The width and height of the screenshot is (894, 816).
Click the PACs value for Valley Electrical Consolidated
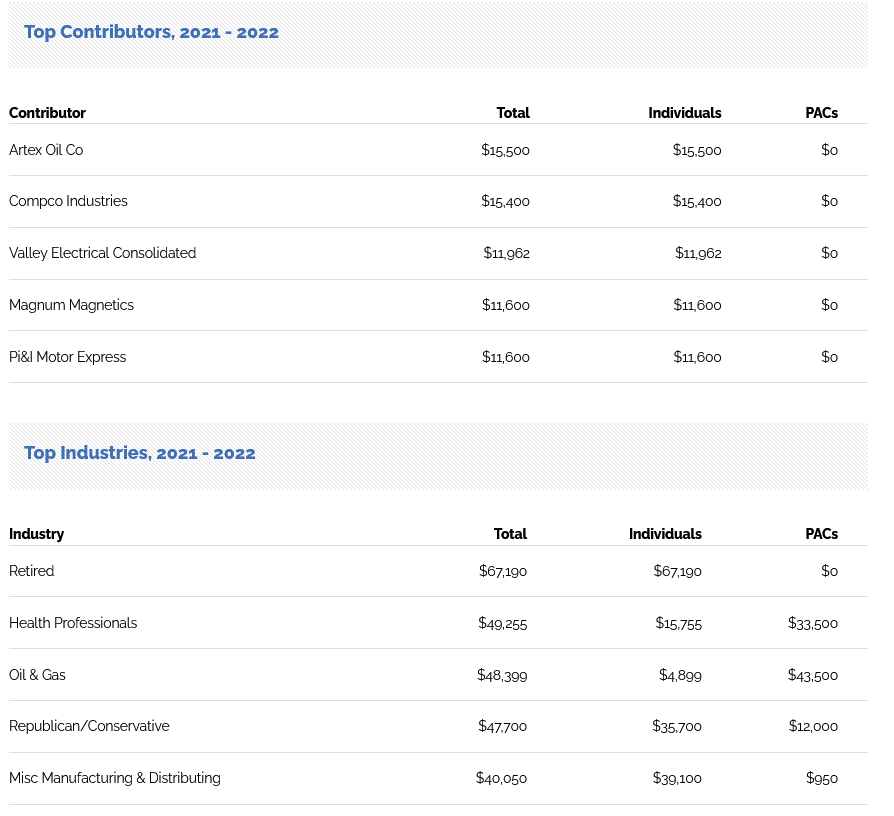(x=830, y=253)
